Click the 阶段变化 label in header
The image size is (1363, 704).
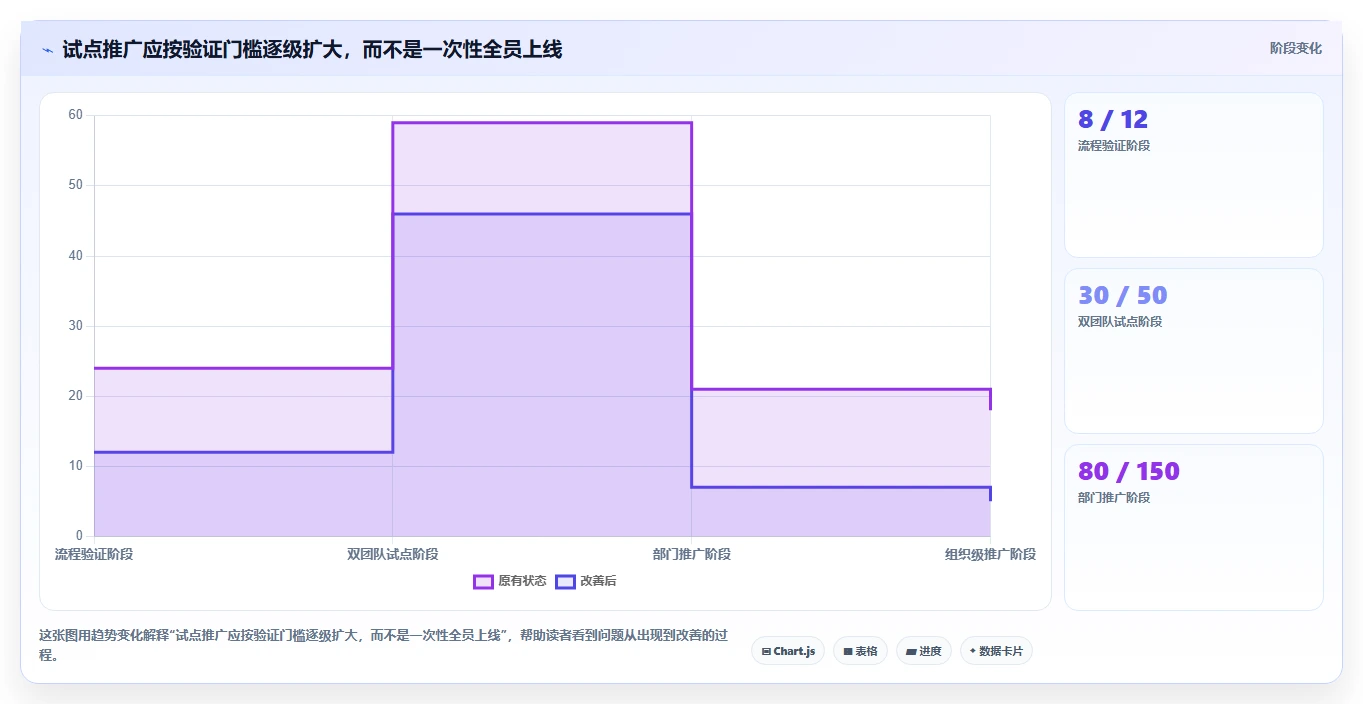1295,48
